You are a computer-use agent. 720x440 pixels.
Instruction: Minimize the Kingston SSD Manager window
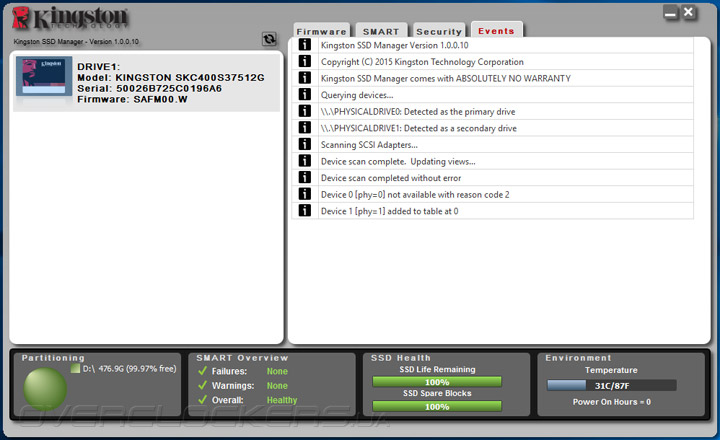(670, 13)
